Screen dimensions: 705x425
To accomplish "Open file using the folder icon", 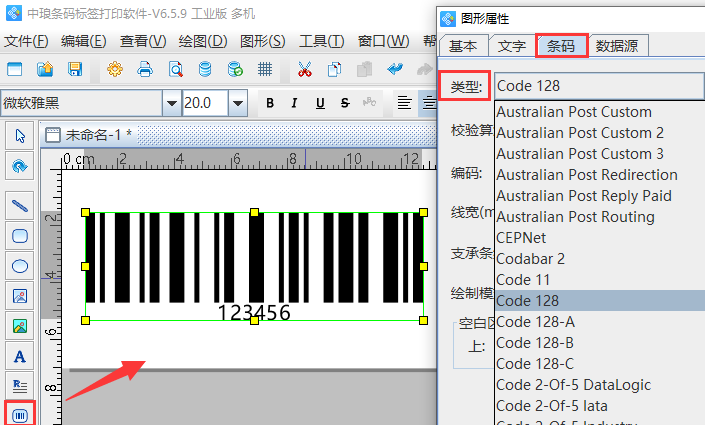I will [x=45, y=69].
